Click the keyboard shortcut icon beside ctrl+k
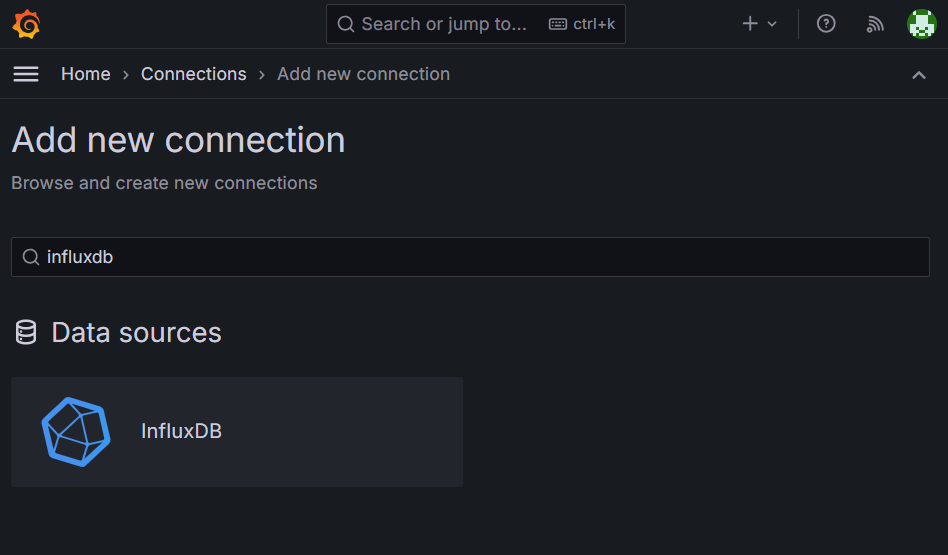 pos(557,24)
